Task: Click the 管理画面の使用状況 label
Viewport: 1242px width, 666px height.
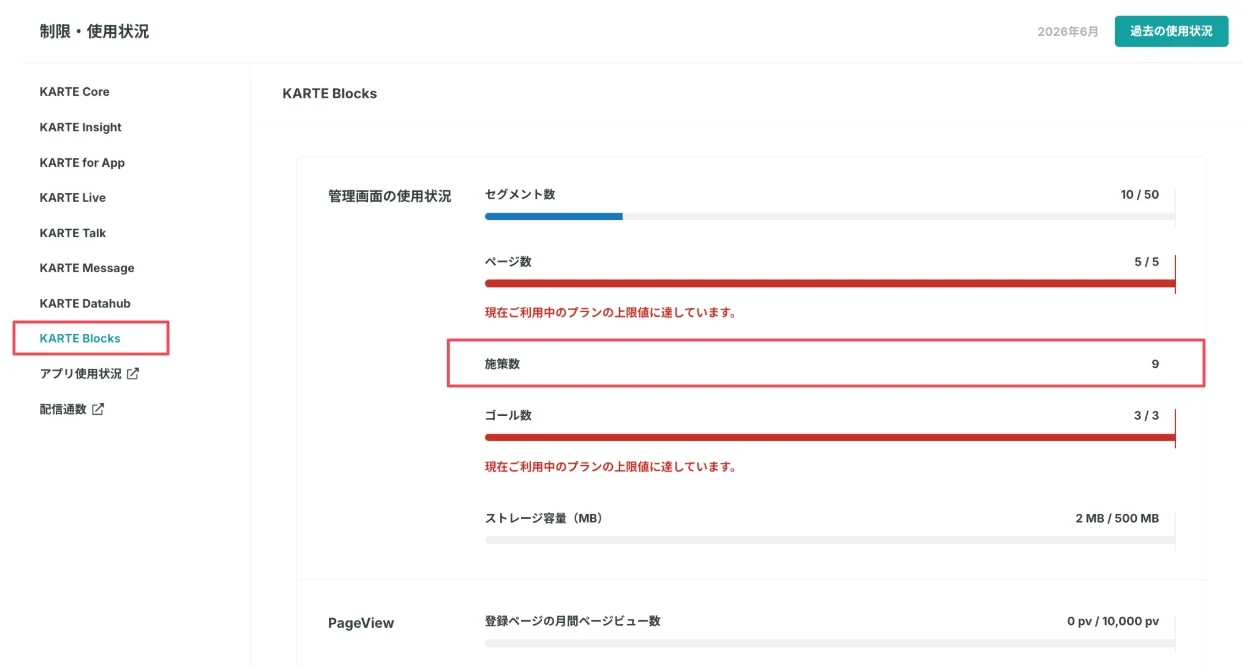Action: pos(390,196)
